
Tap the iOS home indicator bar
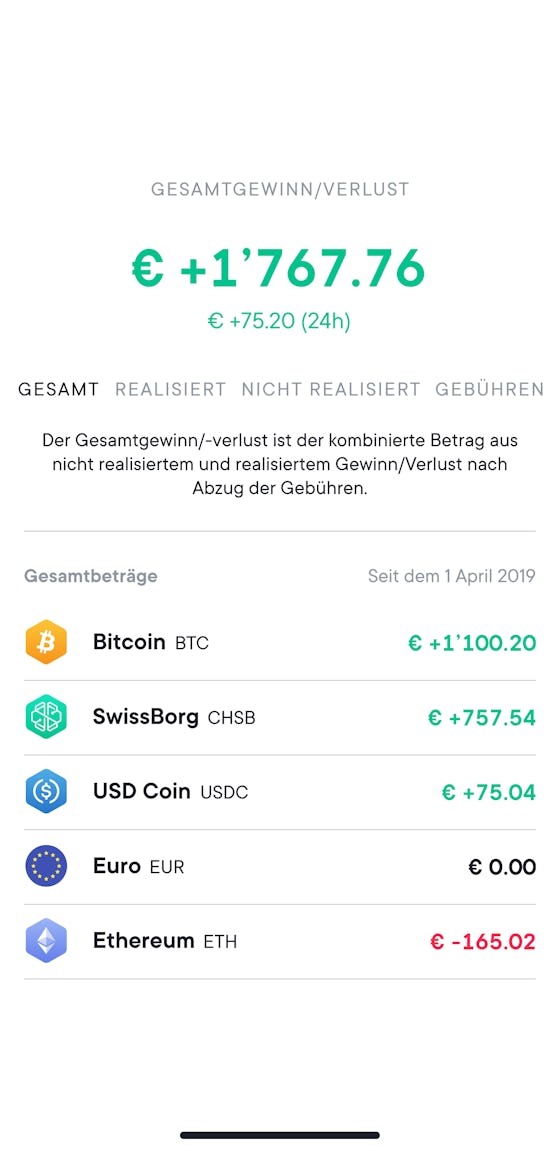[280, 1135]
